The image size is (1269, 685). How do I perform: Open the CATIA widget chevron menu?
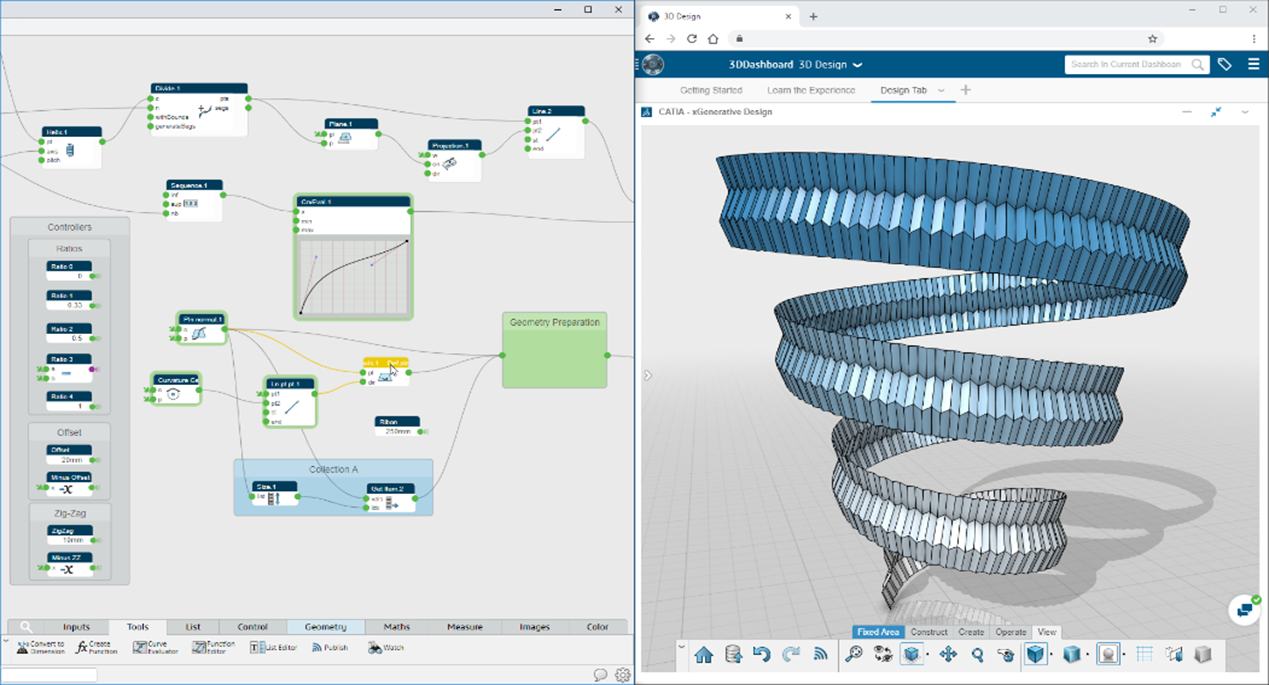tap(1245, 112)
